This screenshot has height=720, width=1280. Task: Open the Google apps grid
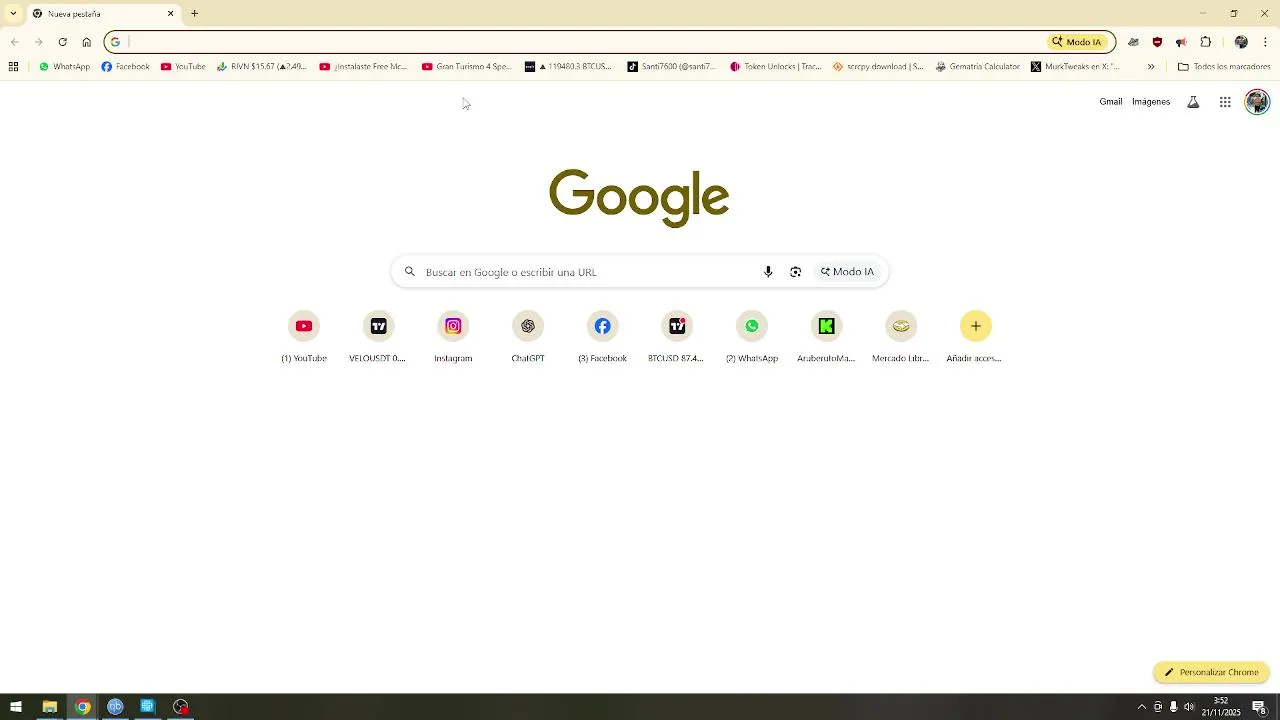point(1225,102)
